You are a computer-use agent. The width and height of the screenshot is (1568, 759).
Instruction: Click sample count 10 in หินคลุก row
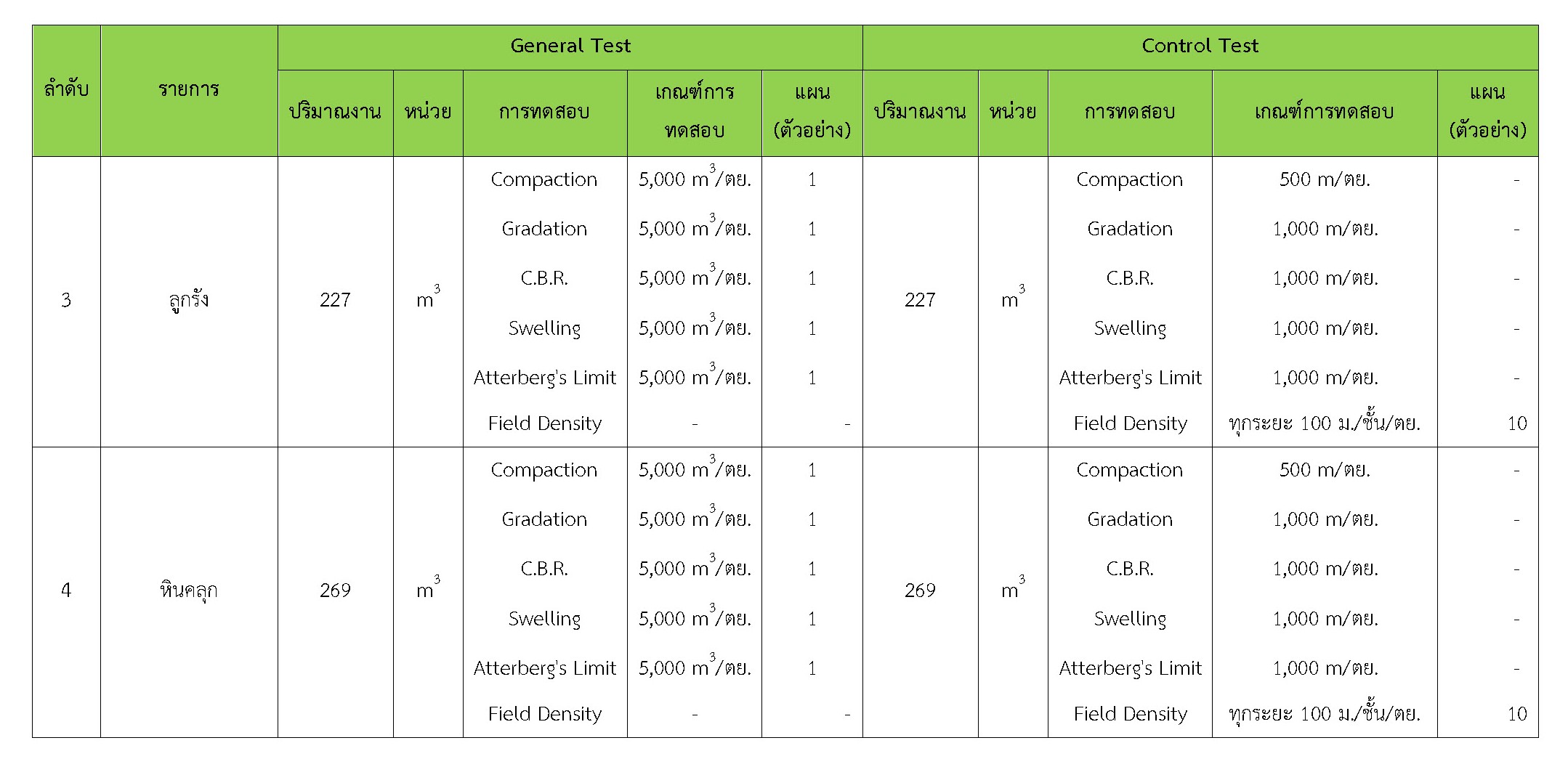1516,714
